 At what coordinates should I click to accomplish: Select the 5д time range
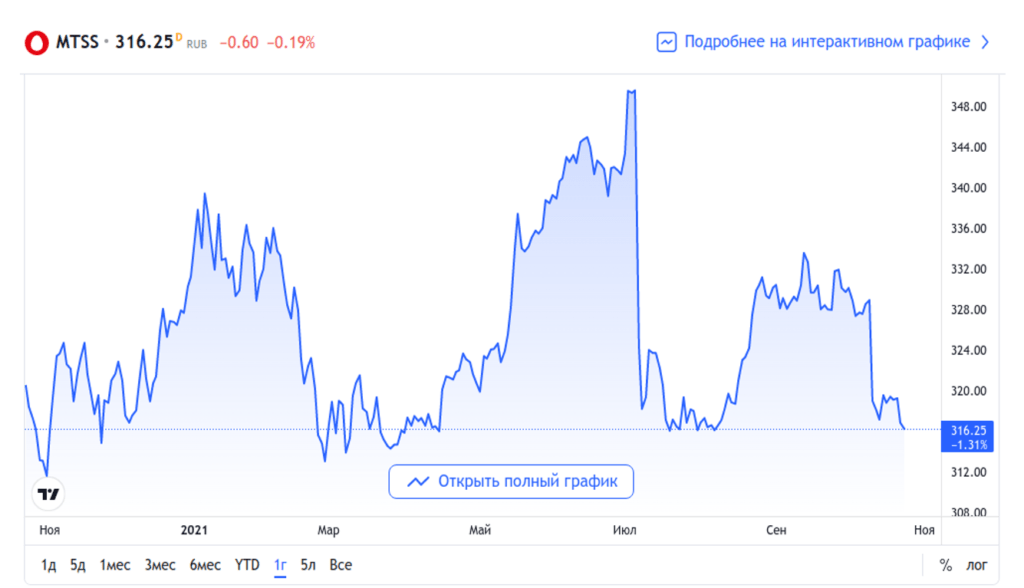tap(78, 565)
